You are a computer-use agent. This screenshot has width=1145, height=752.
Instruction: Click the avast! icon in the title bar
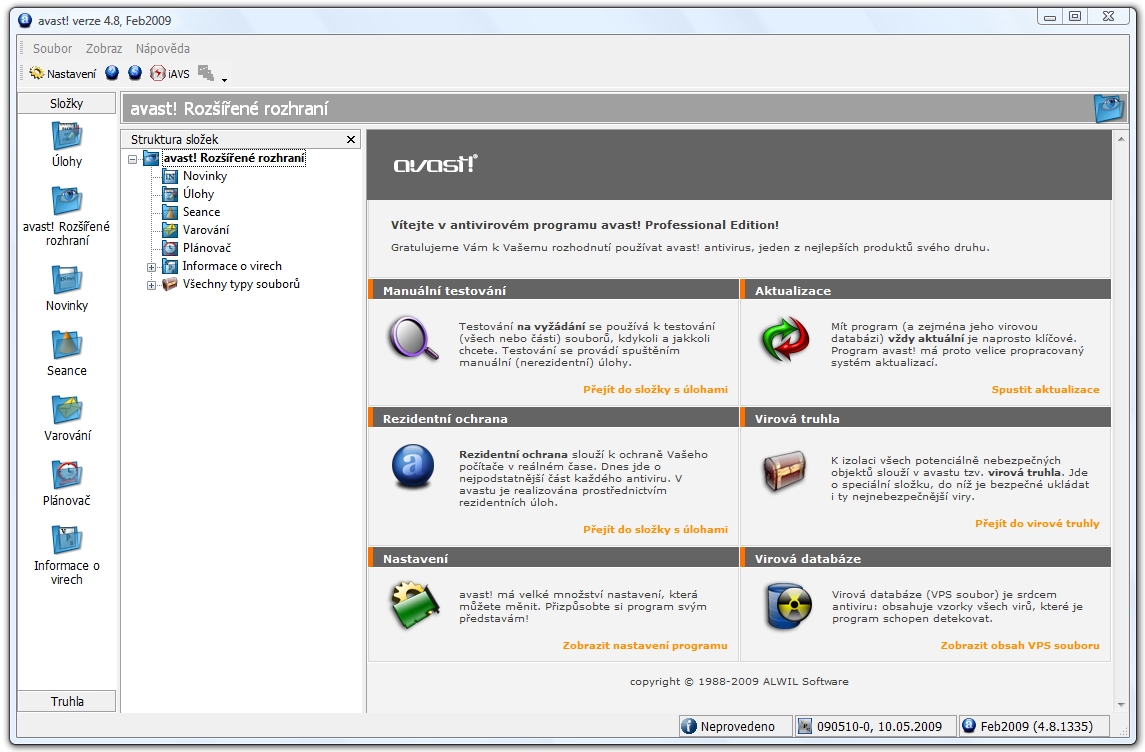(x=26, y=20)
